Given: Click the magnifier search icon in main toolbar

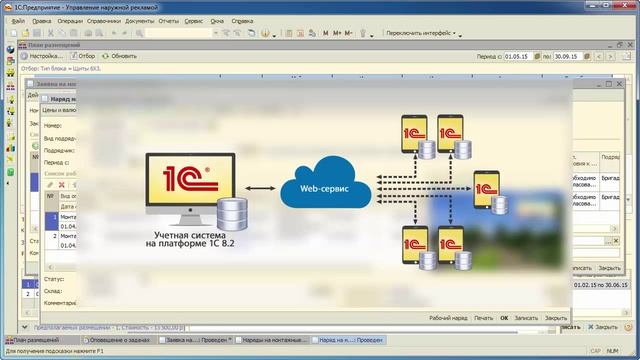Looking at the screenshot, I should 139,33.
